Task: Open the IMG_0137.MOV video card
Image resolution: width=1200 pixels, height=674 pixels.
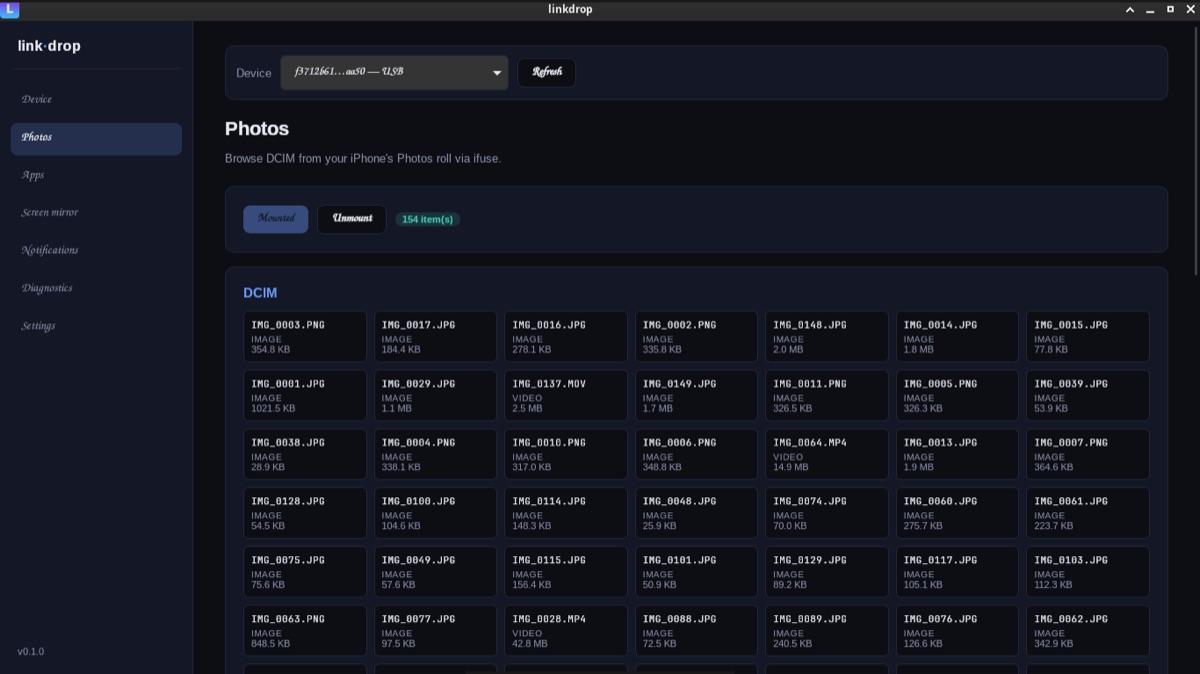Action: coord(566,396)
